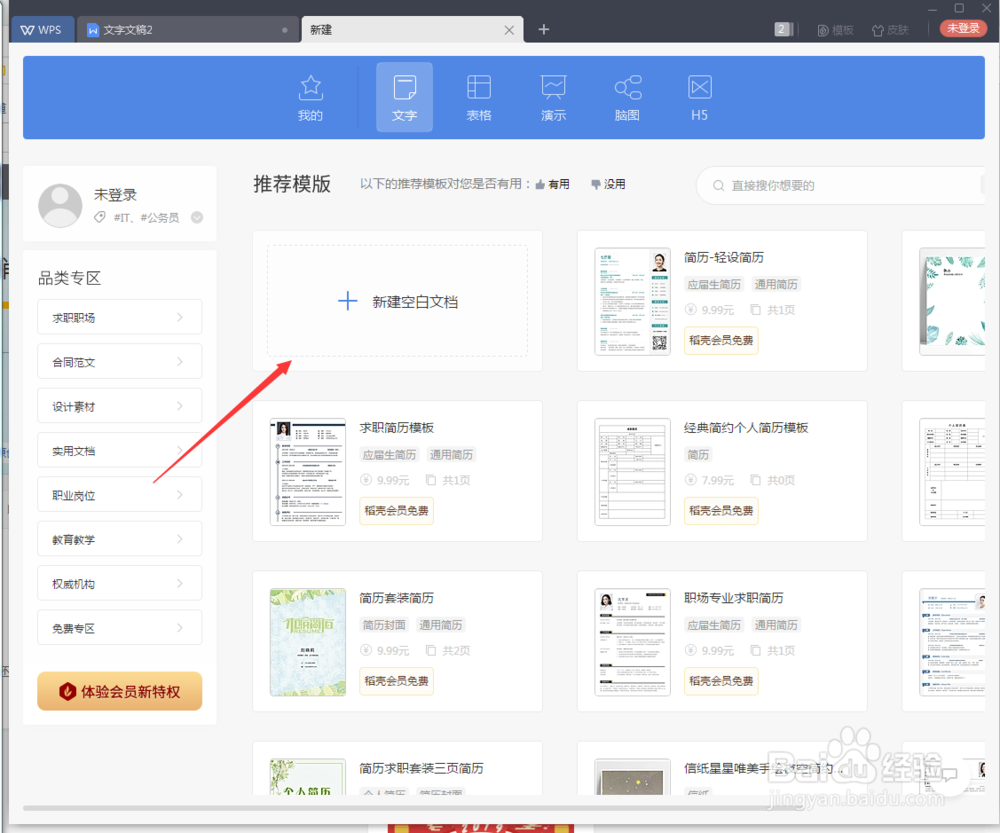Select the 演示 presentation icon
The width and height of the screenshot is (1000, 833).
tap(553, 98)
